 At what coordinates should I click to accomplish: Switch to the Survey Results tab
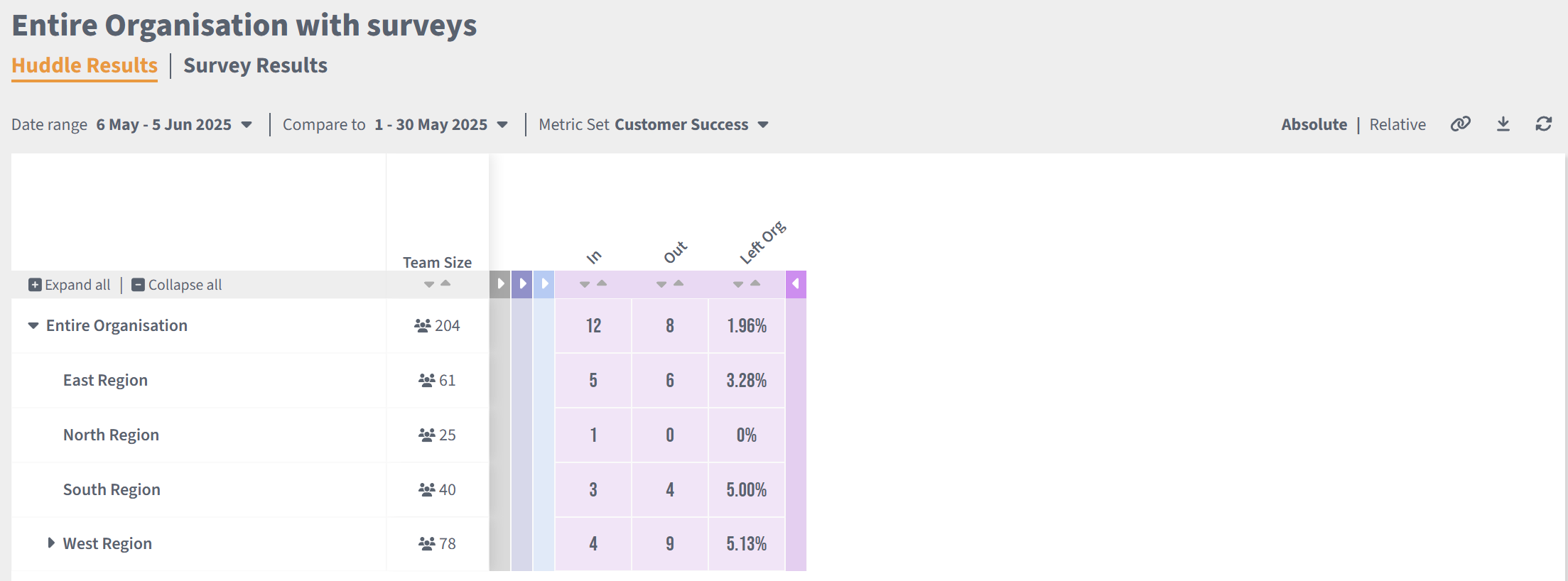(255, 65)
